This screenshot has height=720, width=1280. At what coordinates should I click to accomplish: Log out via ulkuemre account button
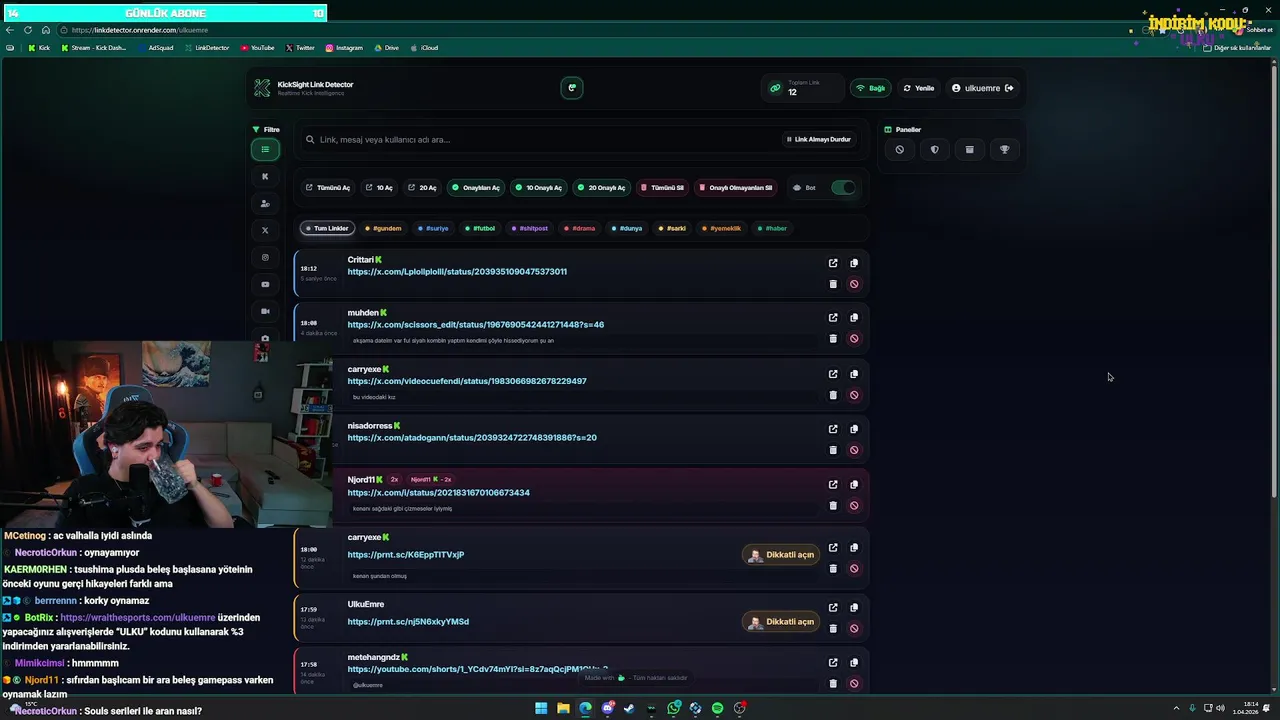[982, 88]
